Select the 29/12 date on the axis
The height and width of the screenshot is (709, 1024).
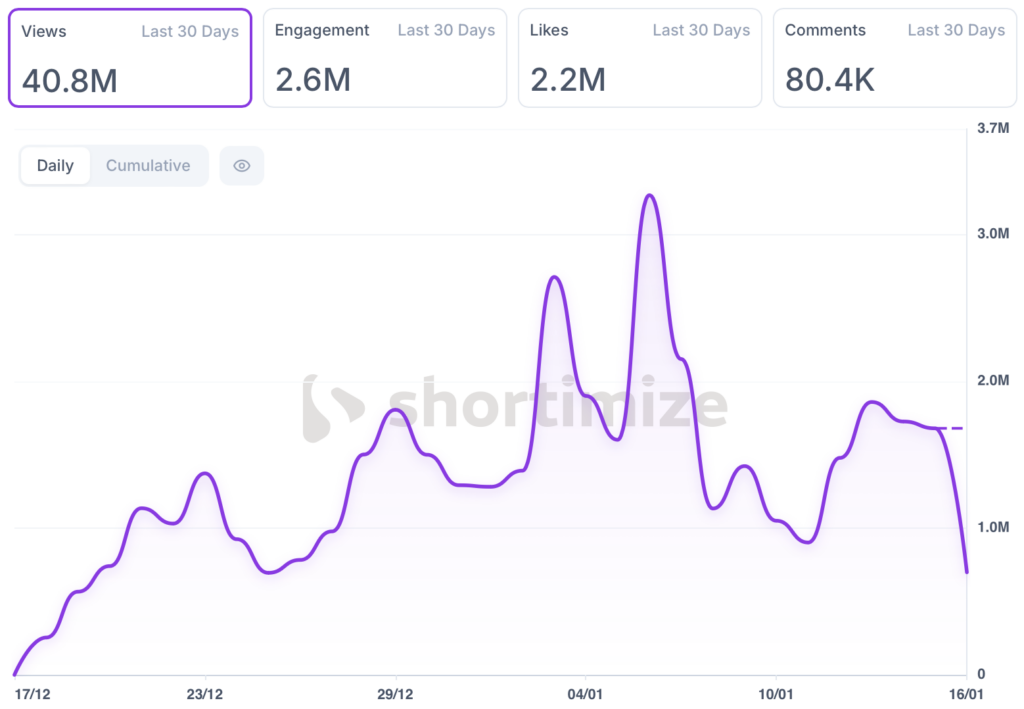395,693
